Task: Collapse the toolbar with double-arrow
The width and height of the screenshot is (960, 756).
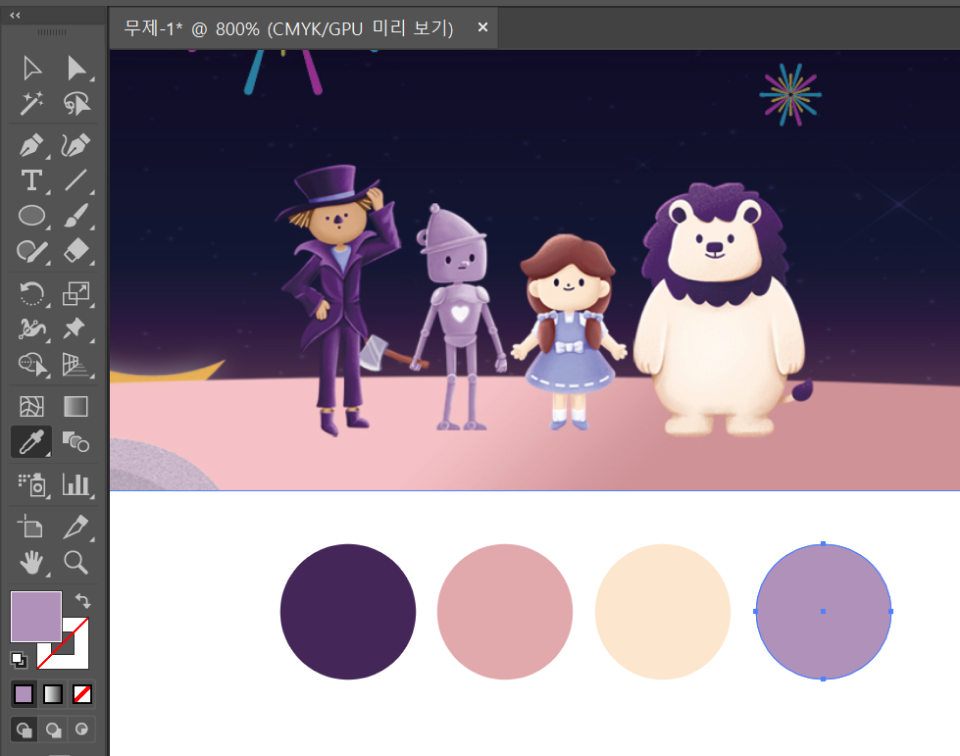Action: [15, 15]
